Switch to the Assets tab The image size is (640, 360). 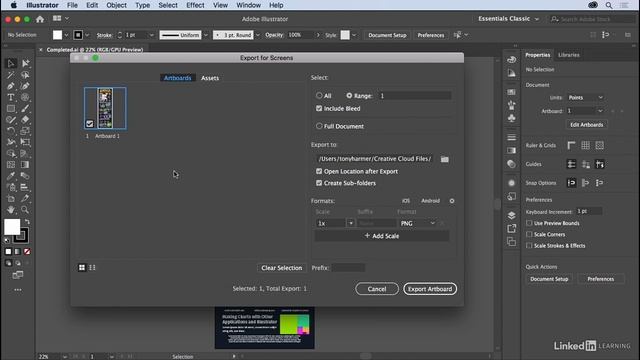coord(210,78)
